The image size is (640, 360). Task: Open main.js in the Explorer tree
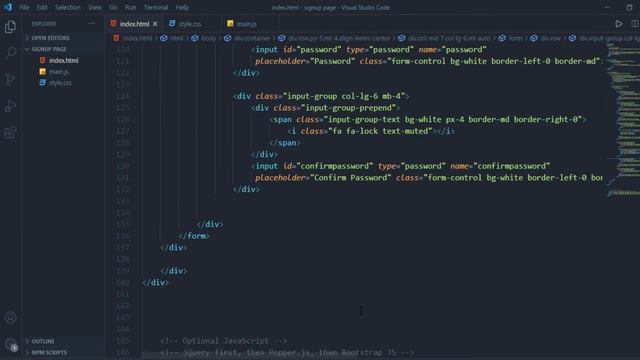pyautogui.click(x=59, y=71)
